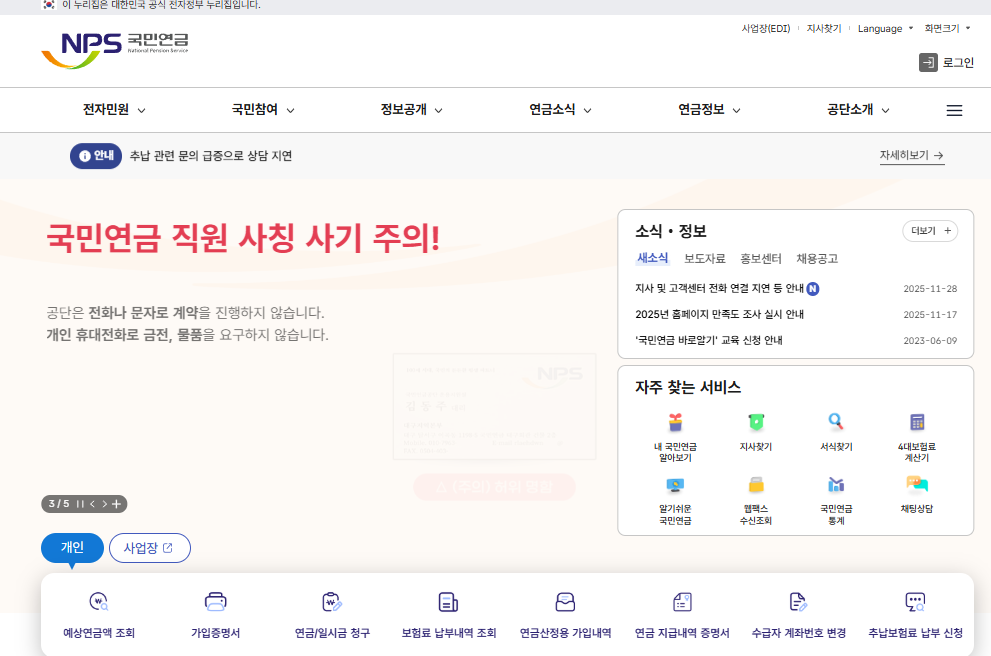Click the date 2023-06-09

pyautogui.click(x=930, y=341)
